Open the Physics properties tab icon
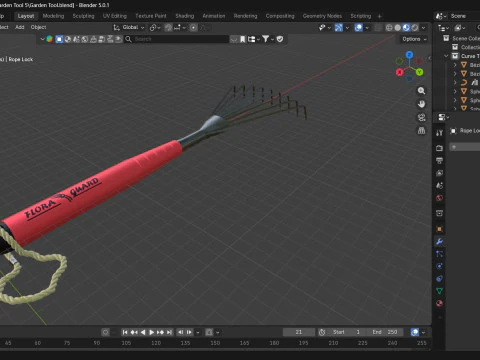Viewport: 480px width, 360px height. coord(439,266)
